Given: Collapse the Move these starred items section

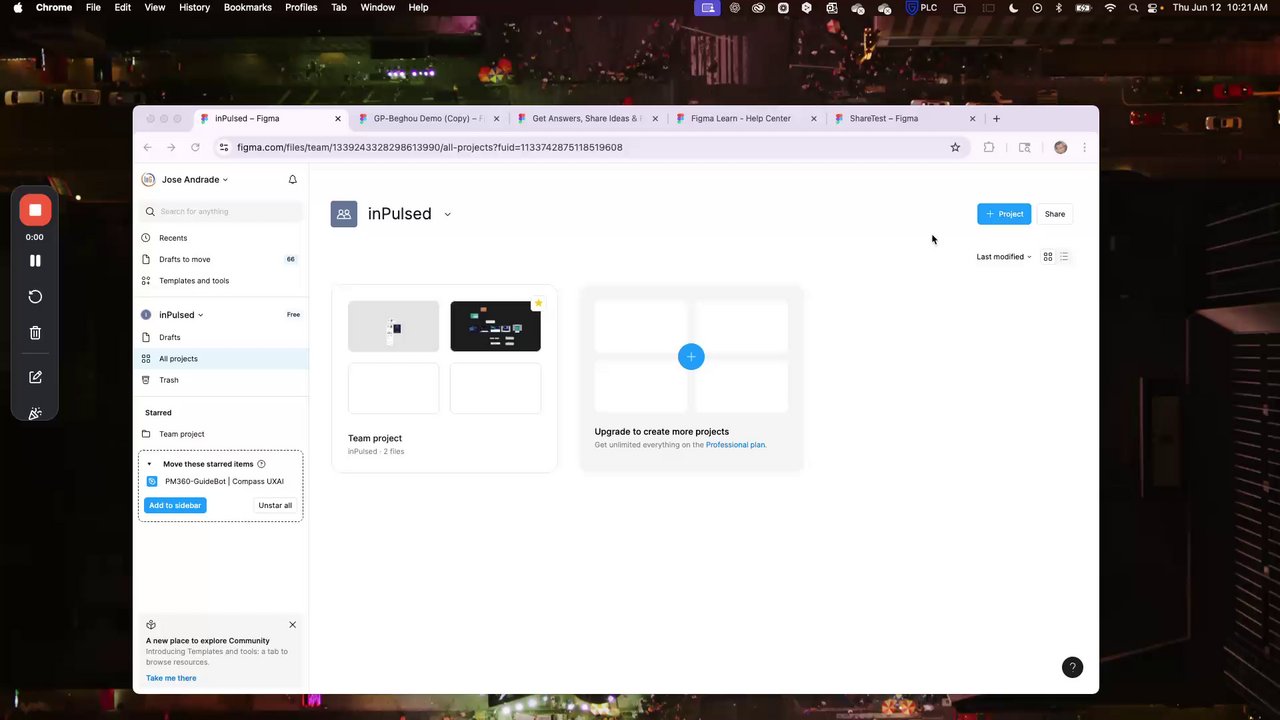Looking at the screenshot, I should coord(149,464).
